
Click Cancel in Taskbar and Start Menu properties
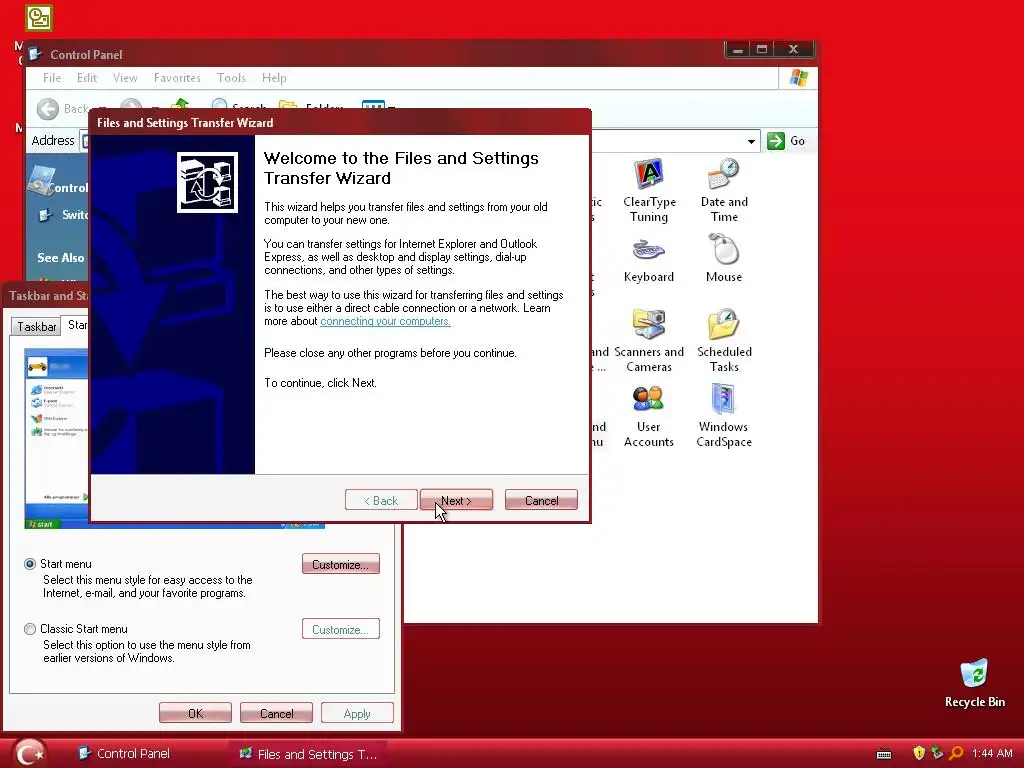(276, 713)
